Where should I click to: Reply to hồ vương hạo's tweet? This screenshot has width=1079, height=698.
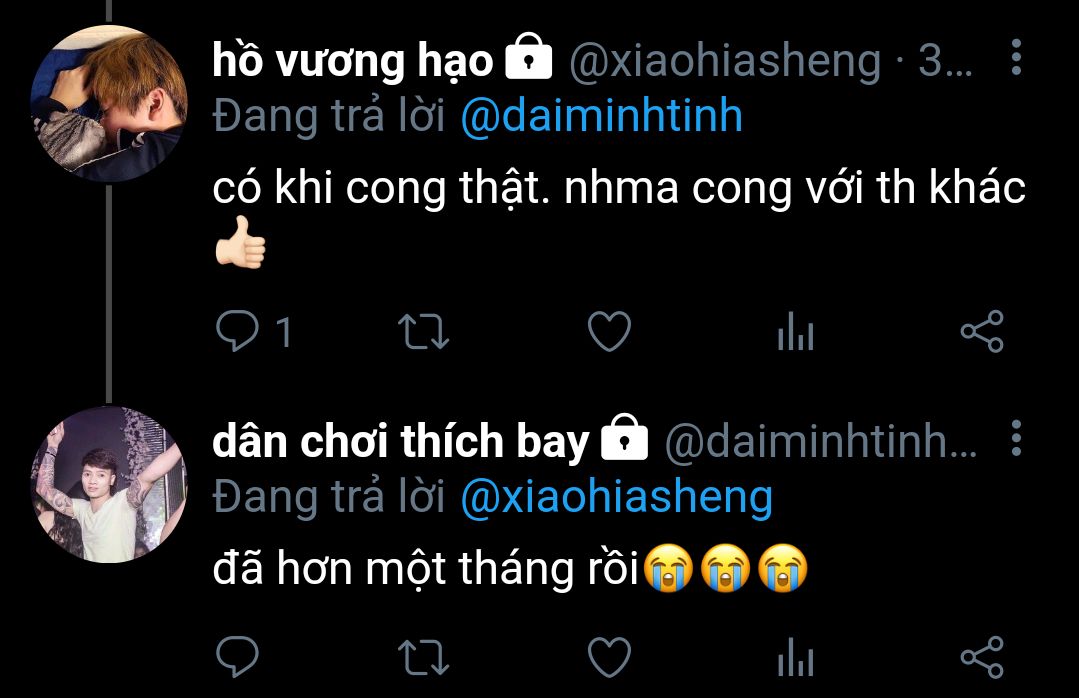[237, 331]
